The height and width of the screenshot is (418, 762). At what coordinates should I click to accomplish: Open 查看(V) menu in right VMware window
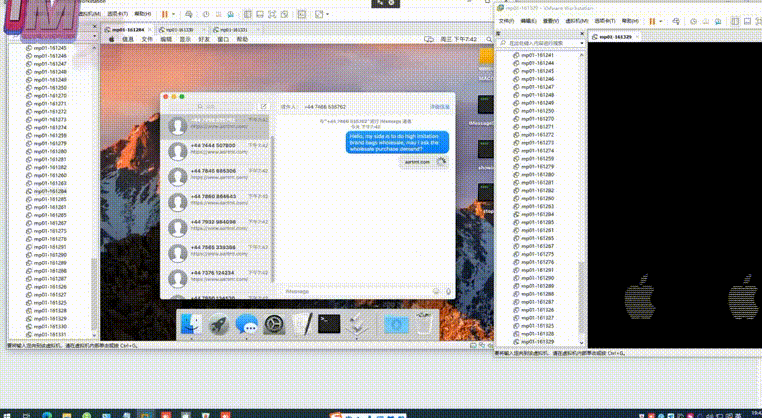point(551,21)
